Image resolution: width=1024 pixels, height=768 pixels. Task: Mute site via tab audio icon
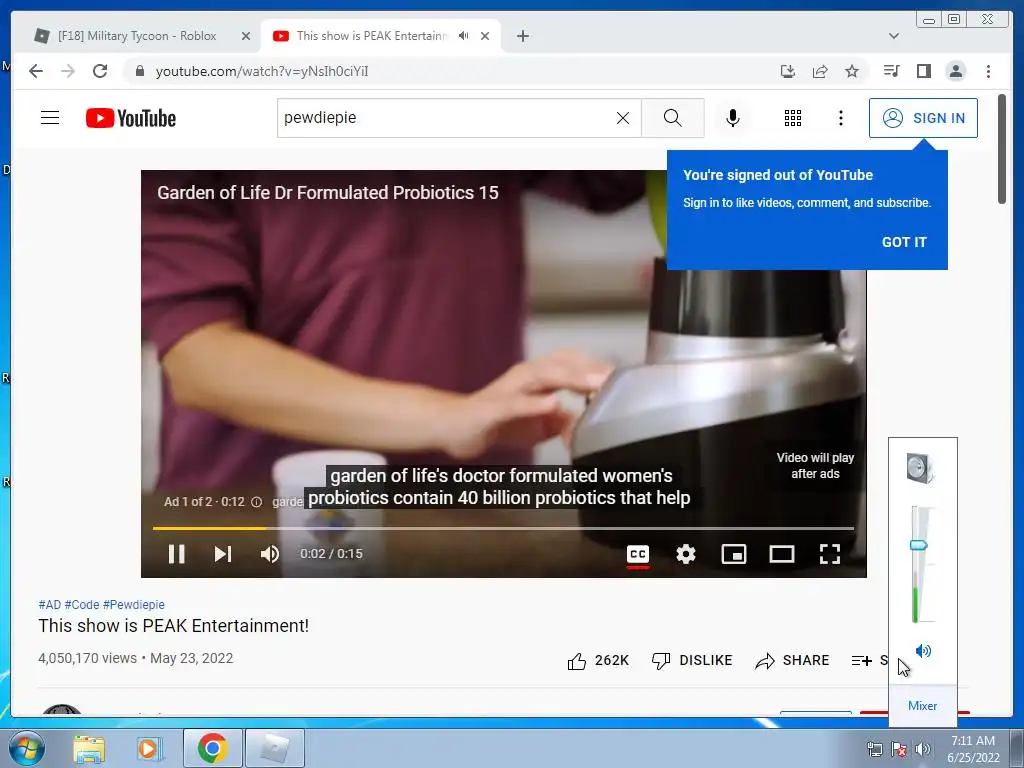click(x=463, y=36)
